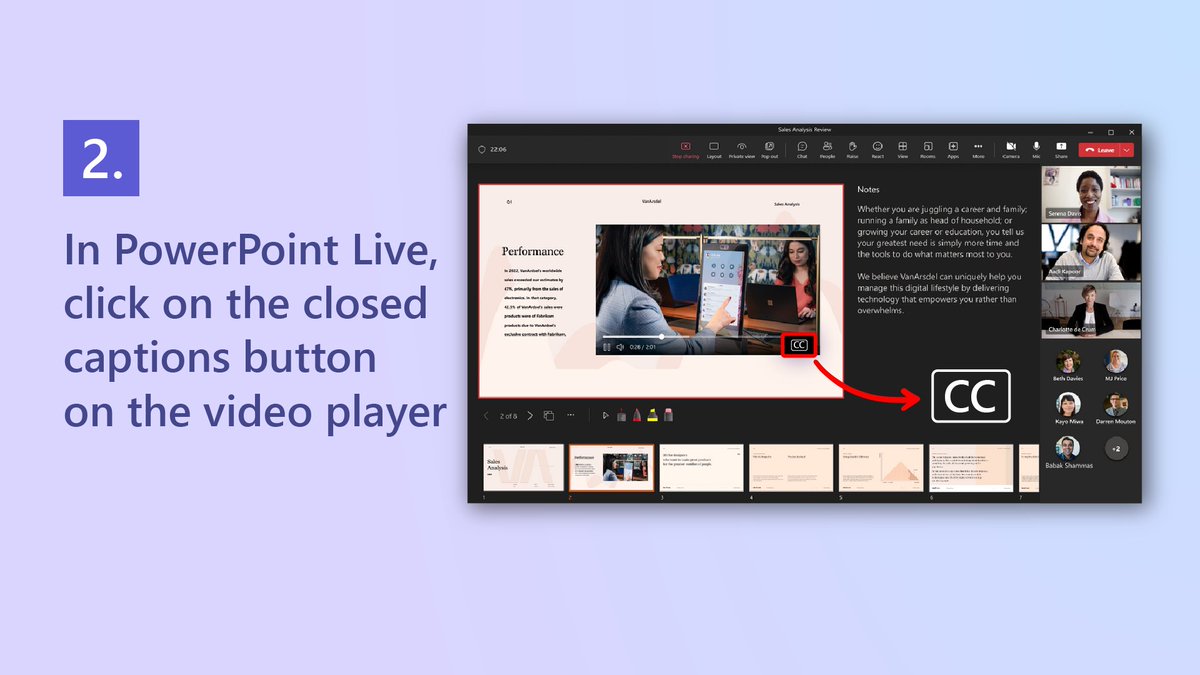
Task: Mute the video player volume
Action: point(620,347)
